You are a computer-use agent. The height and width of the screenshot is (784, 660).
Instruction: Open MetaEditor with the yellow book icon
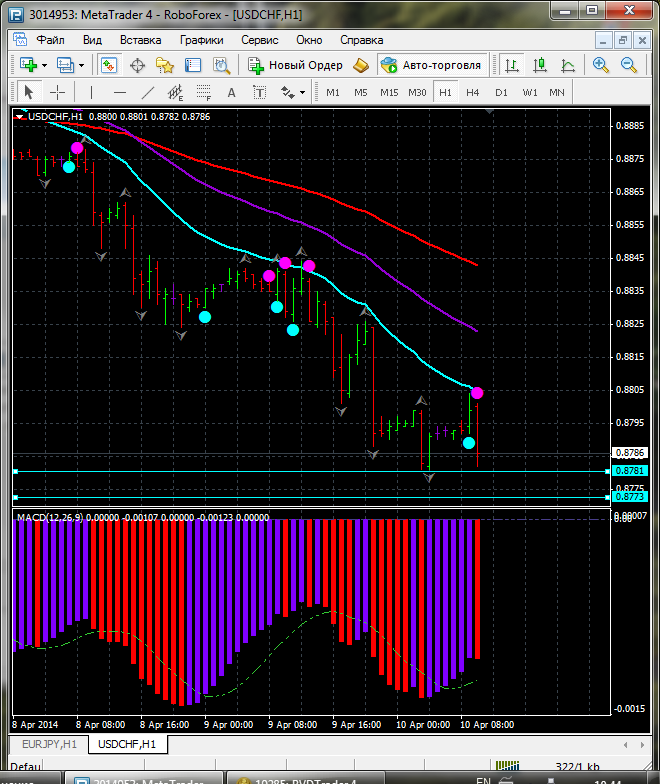[361, 65]
